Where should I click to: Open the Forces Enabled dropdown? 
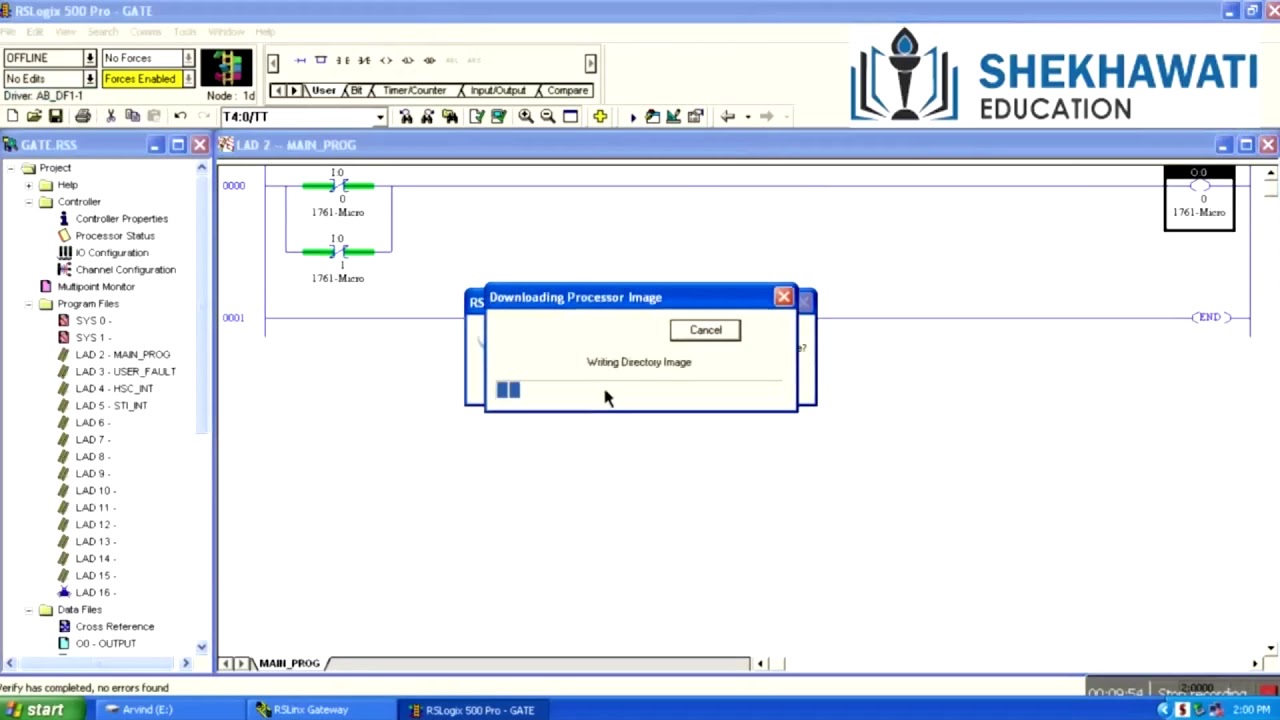coord(188,79)
